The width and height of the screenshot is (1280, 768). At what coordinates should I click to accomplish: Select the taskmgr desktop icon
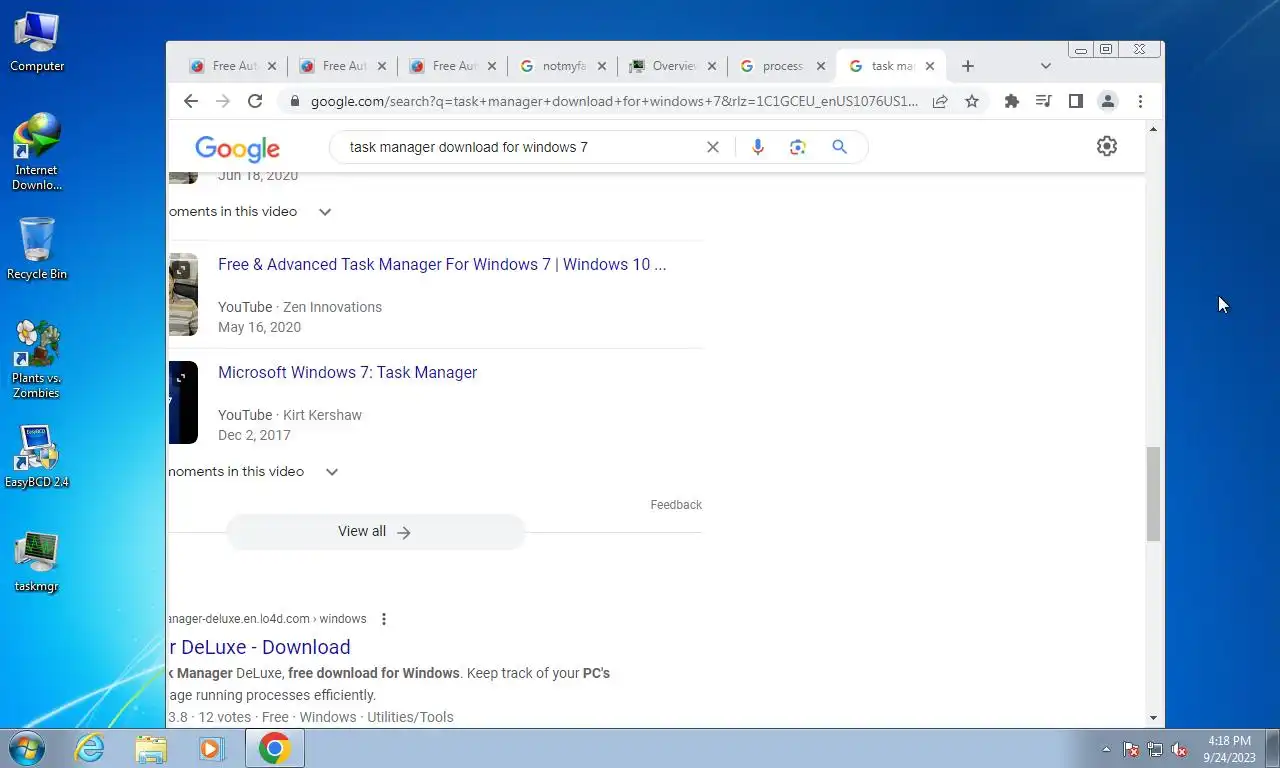tap(37, 563)
